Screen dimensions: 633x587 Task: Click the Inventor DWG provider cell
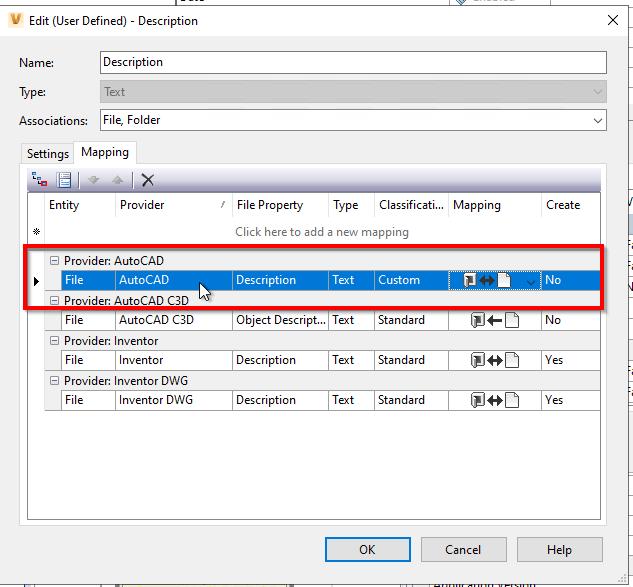174,400
